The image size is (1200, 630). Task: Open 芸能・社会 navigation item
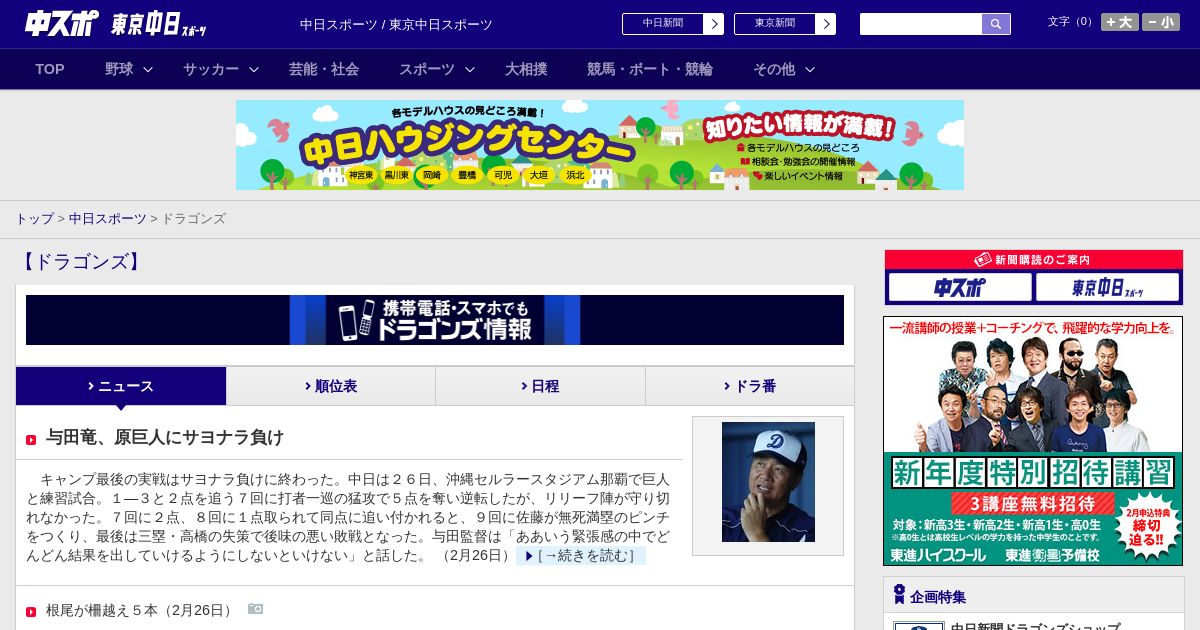[x=324, y=69]
